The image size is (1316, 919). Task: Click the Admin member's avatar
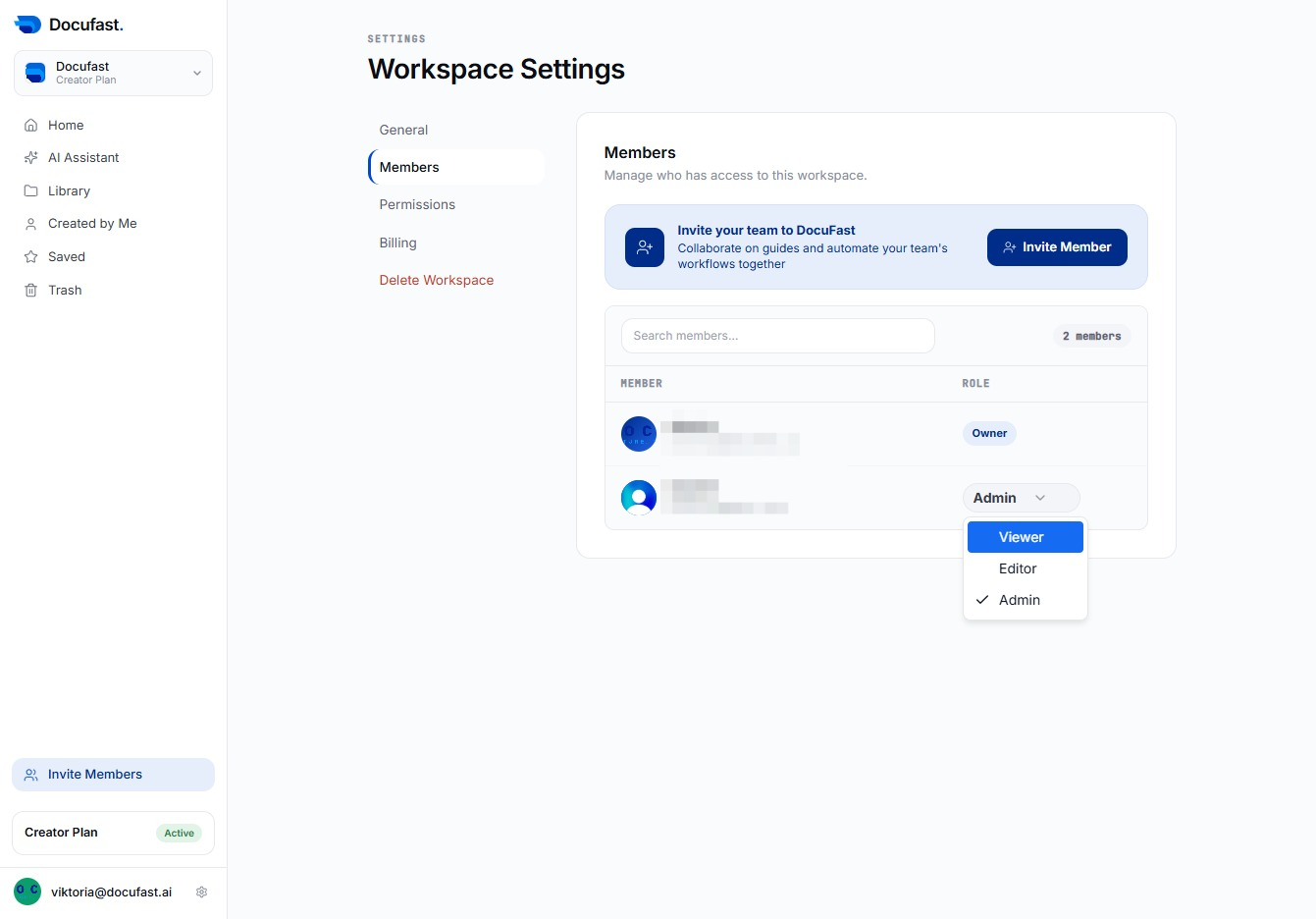click(x=639, y=498)
